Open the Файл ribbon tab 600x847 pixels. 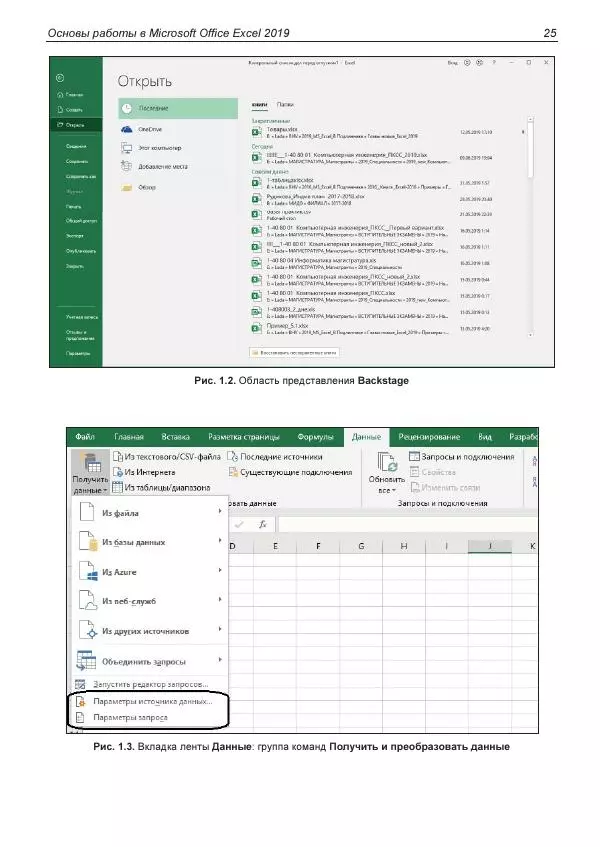85,437
